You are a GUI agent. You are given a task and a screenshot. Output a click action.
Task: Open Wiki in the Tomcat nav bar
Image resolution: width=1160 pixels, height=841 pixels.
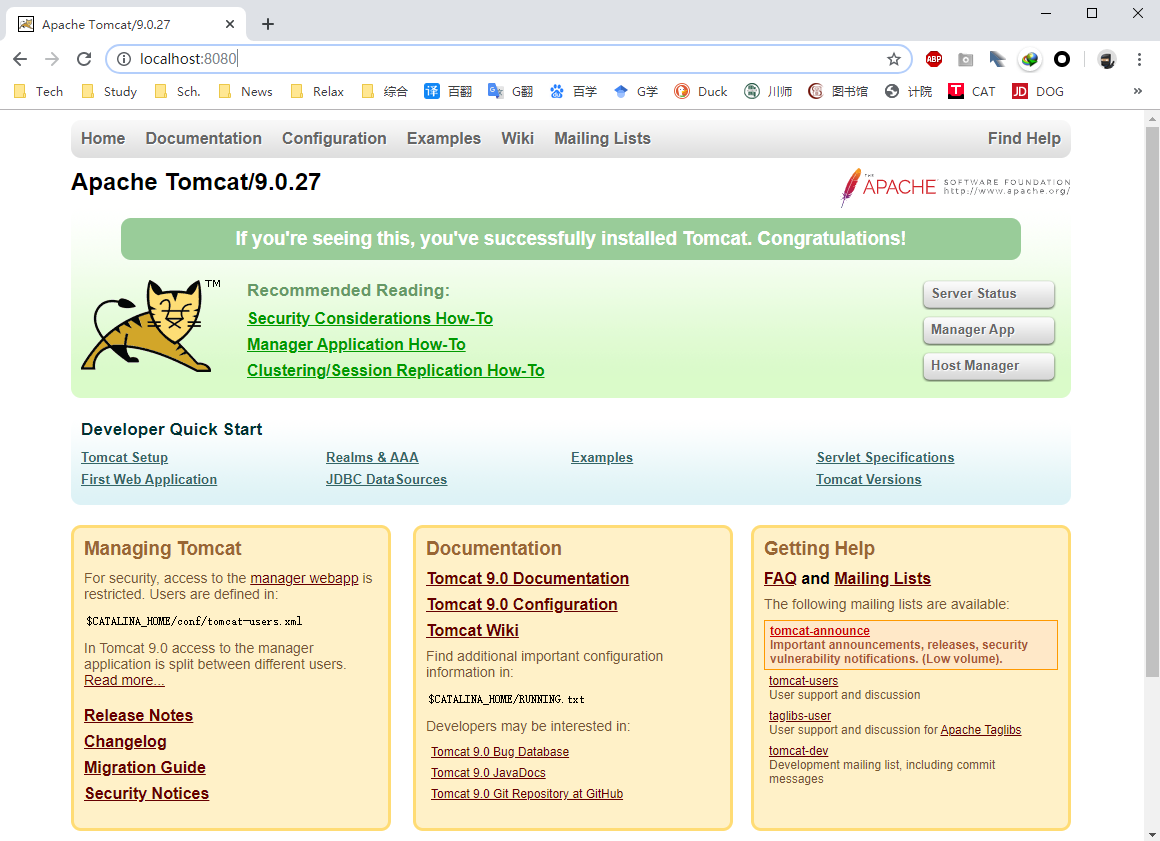coord(517,138)
